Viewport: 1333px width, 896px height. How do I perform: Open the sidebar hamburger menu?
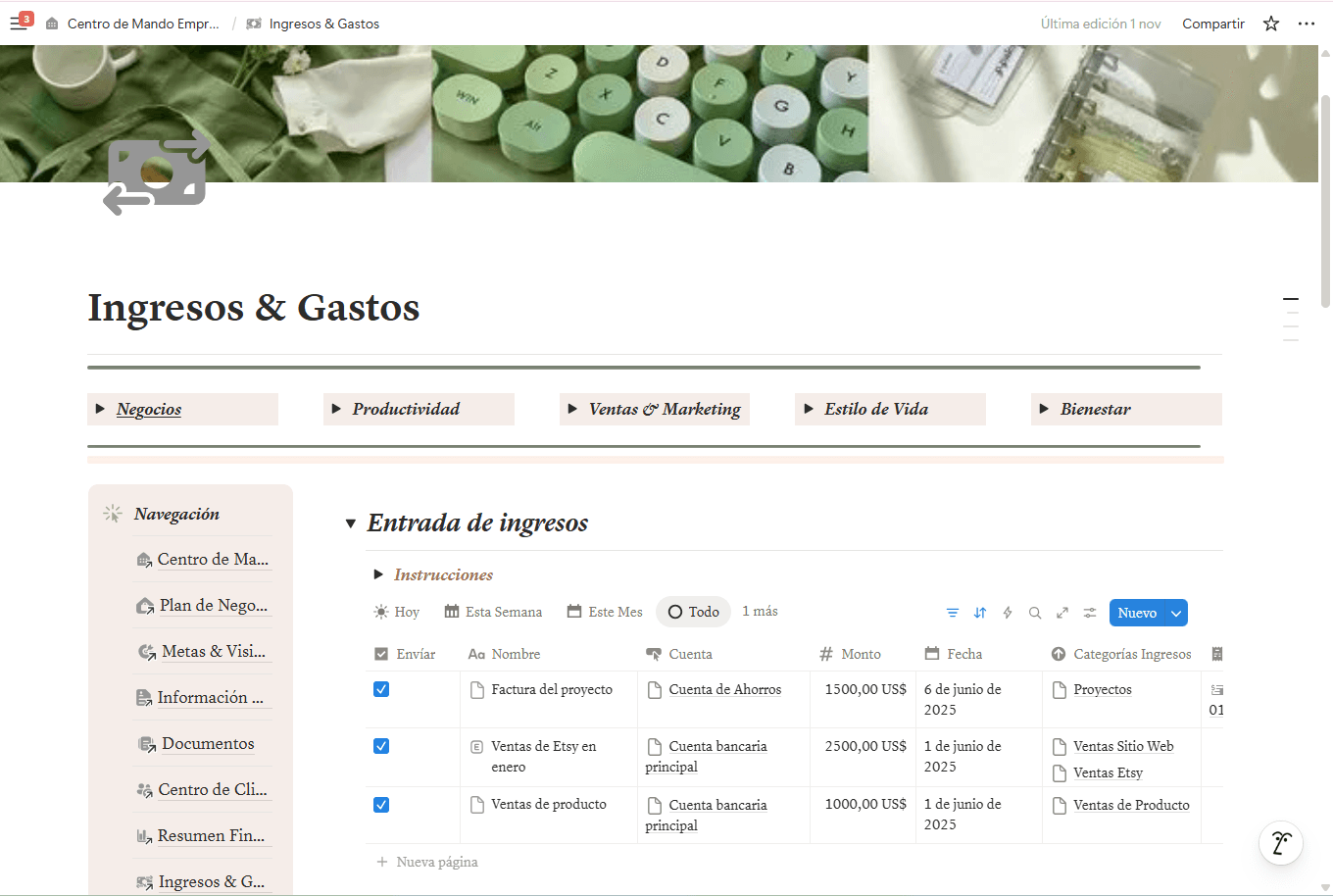[19, 24]
